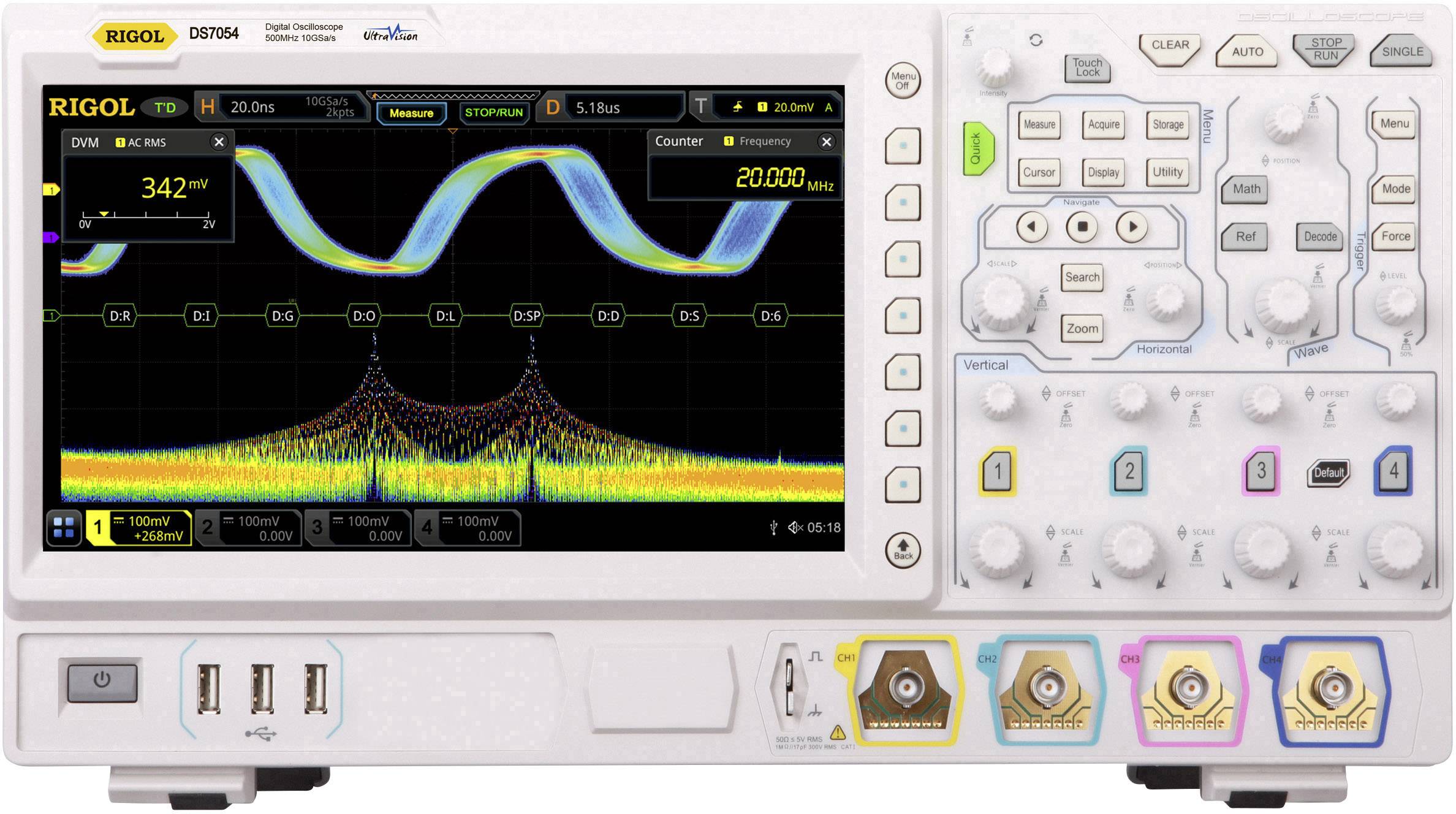This screenshot has height=814, width=1456.
Task: Tap the yellow channel 1 ground marker
Action: pos(51,189)
